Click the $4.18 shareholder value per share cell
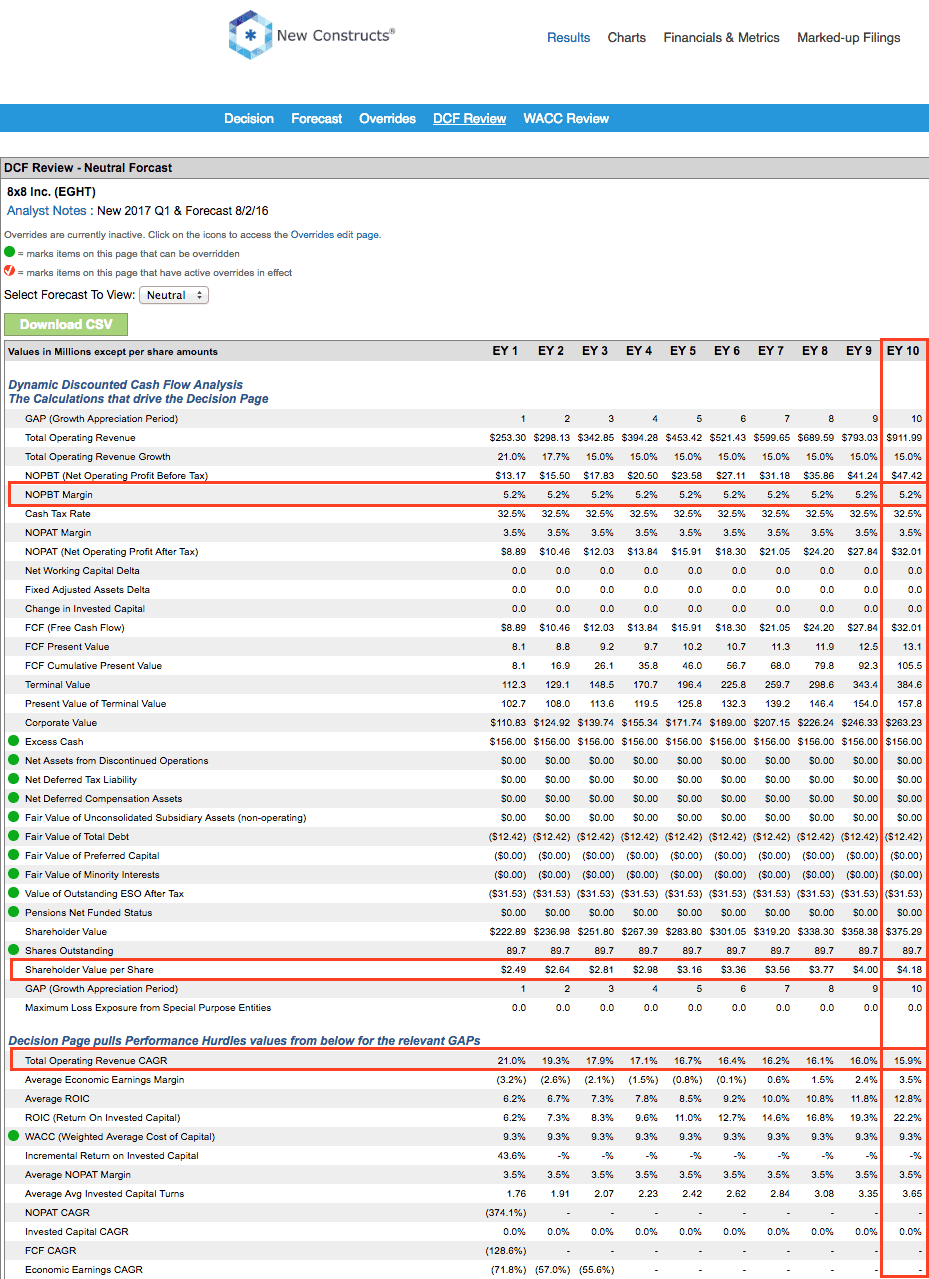 [x=908, y=969]
